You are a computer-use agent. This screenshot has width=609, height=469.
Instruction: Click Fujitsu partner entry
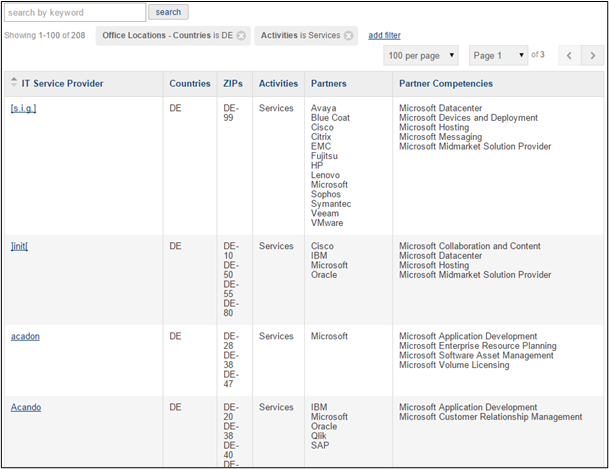point(324,156)
